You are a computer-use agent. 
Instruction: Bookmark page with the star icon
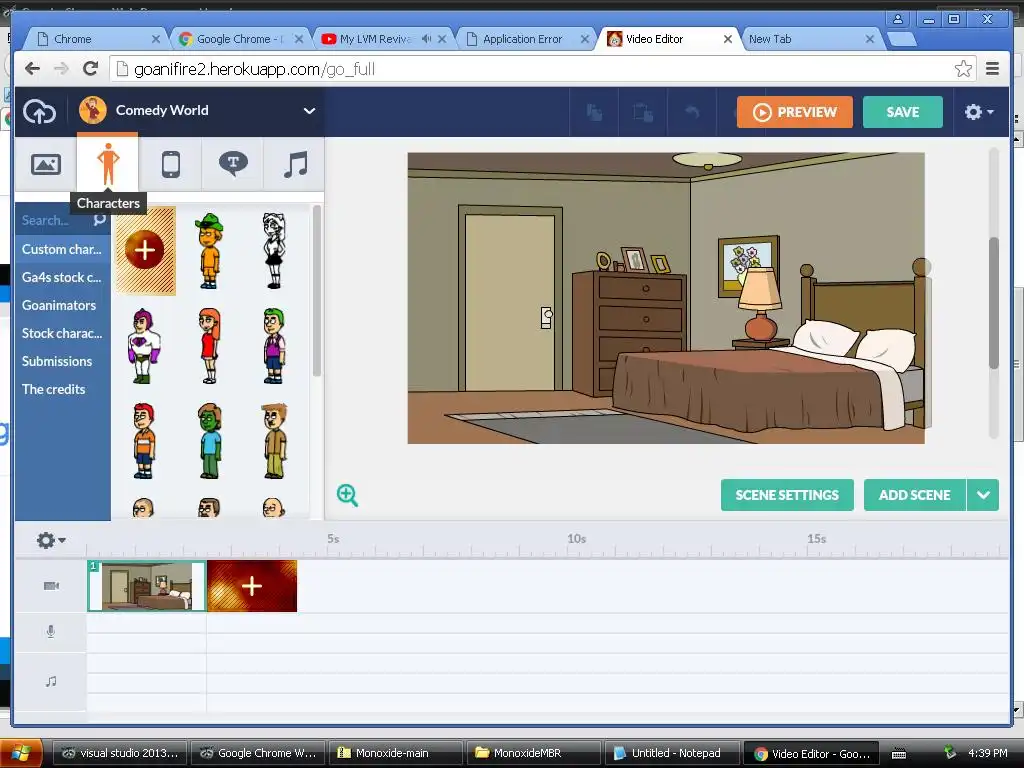click(x=963, y=69)
